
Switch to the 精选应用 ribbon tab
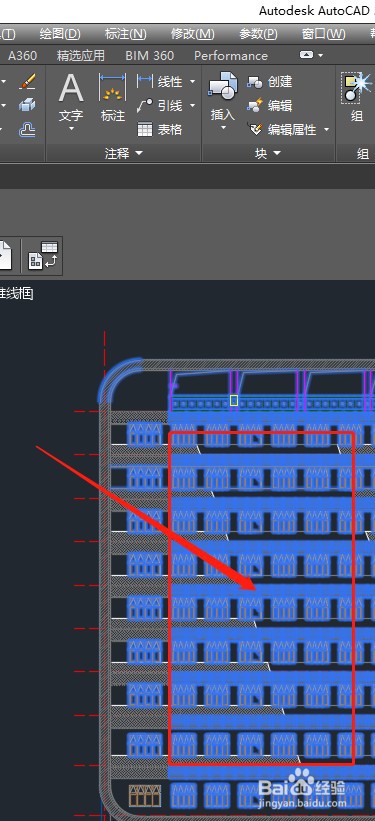pyautogui.click(x=81, y=56)
